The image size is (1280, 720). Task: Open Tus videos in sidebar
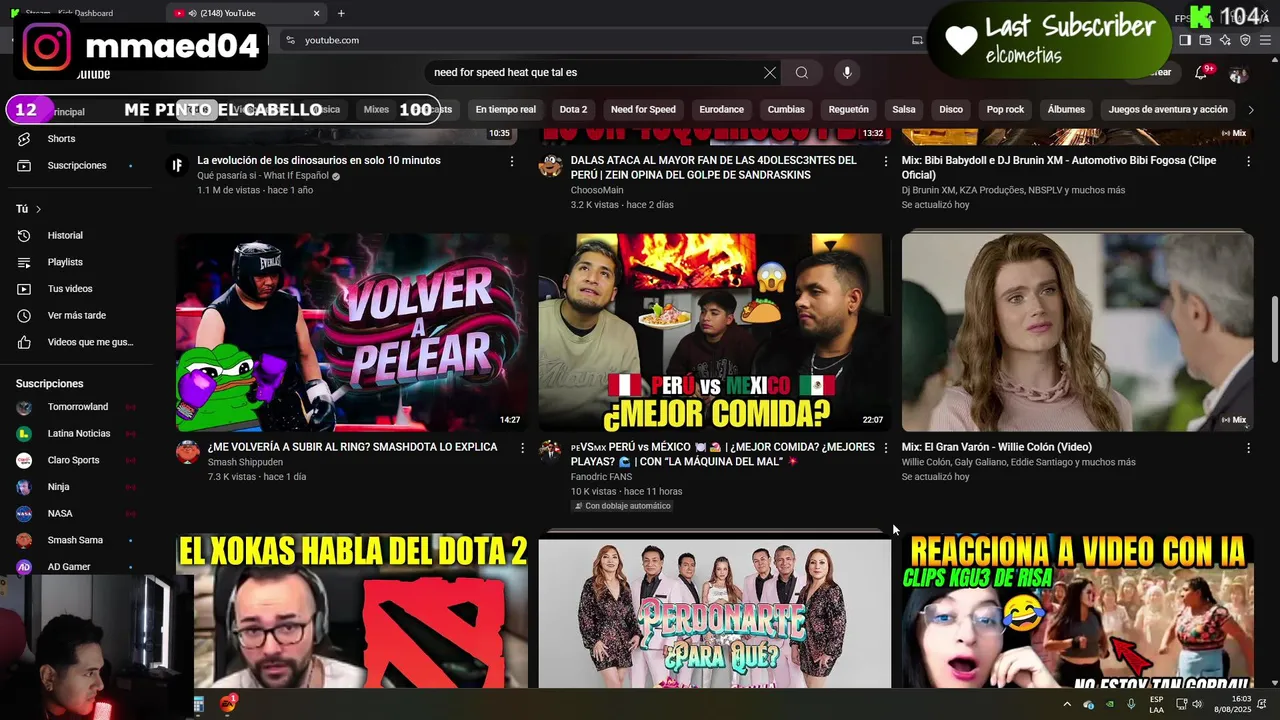70,289
